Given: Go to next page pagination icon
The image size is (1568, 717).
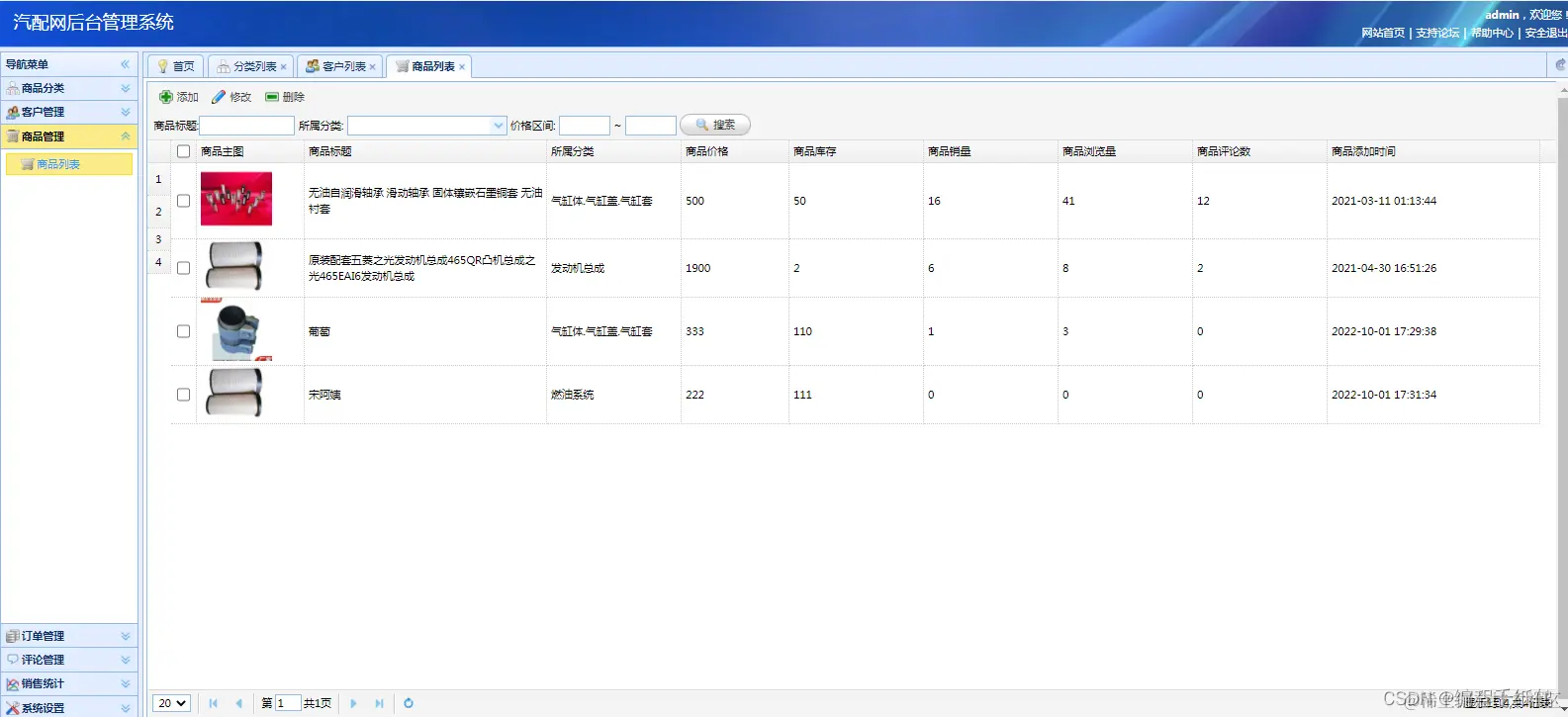Looking at the screenshot, I should pos(353,703).
